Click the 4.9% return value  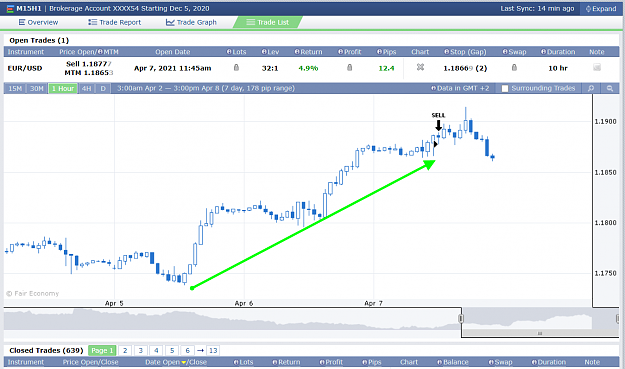pos(309,68)
